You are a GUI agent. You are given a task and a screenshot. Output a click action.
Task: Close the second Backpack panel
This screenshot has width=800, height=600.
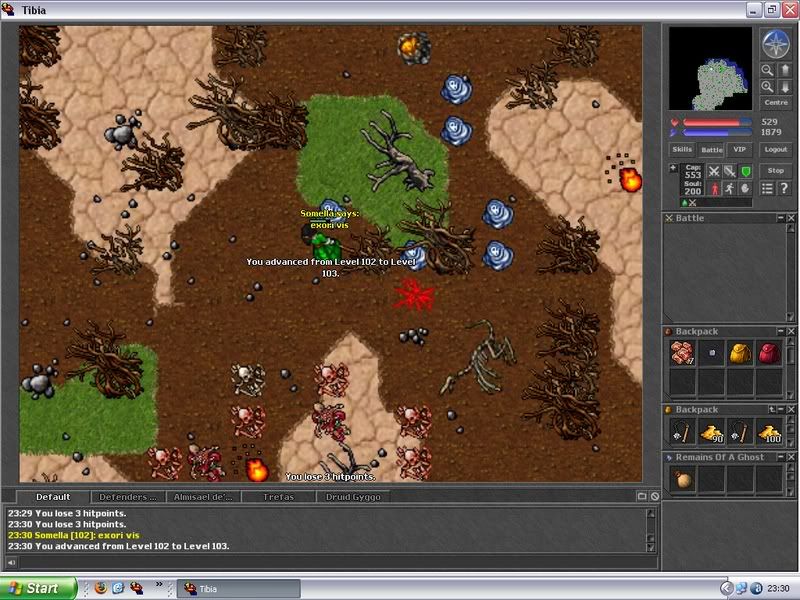click(x=791, y=409)
